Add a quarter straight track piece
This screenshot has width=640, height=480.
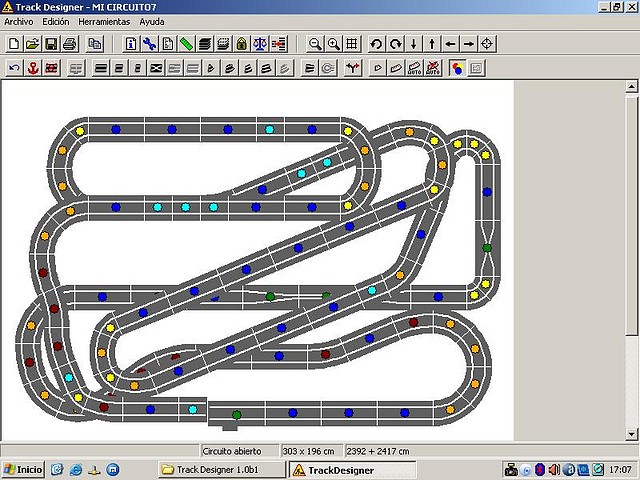point(138,68)
